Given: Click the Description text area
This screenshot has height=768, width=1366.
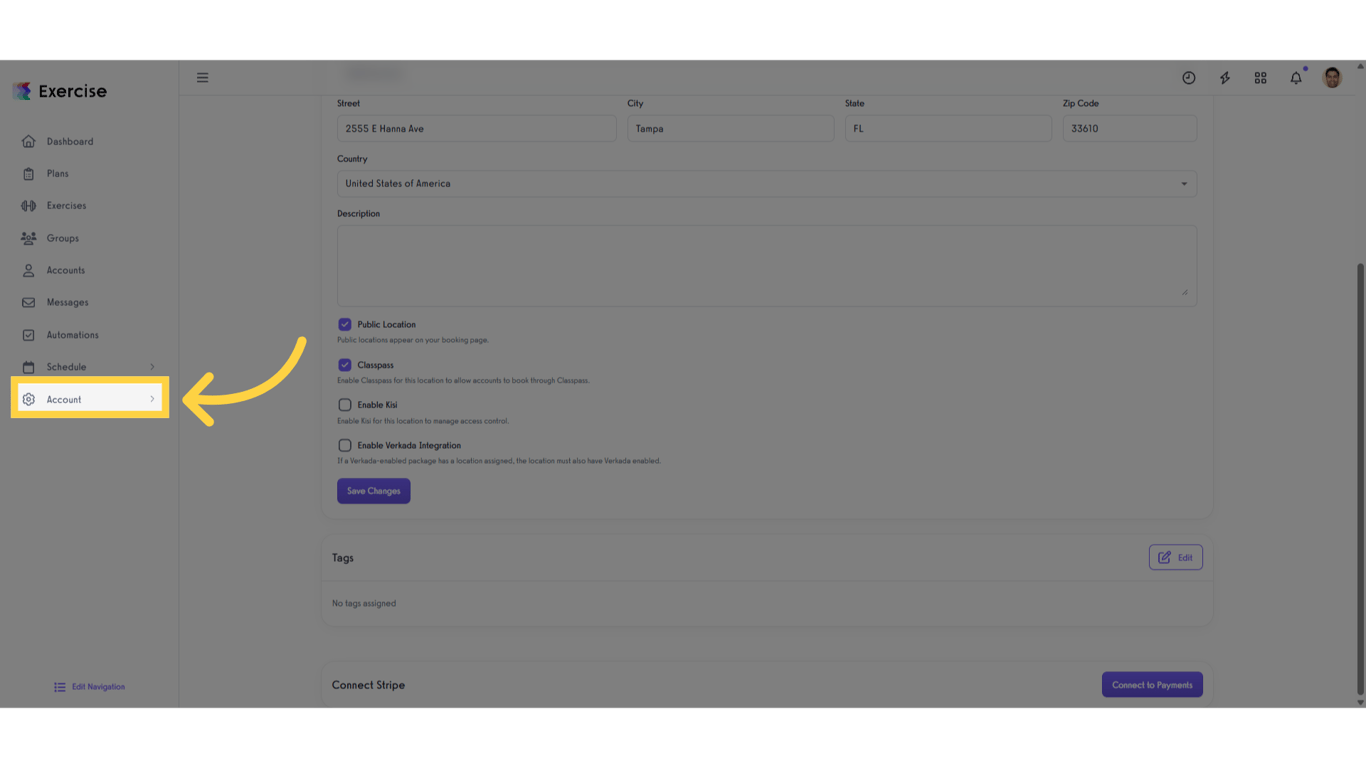Looking at the screenshot, I should click(x=767, y=265).
